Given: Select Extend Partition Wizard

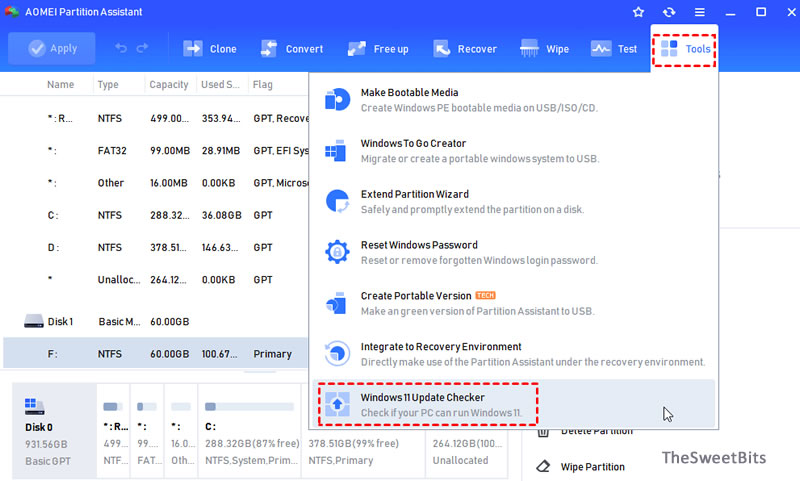Looking at the screenshot, I should pos(513,201).
